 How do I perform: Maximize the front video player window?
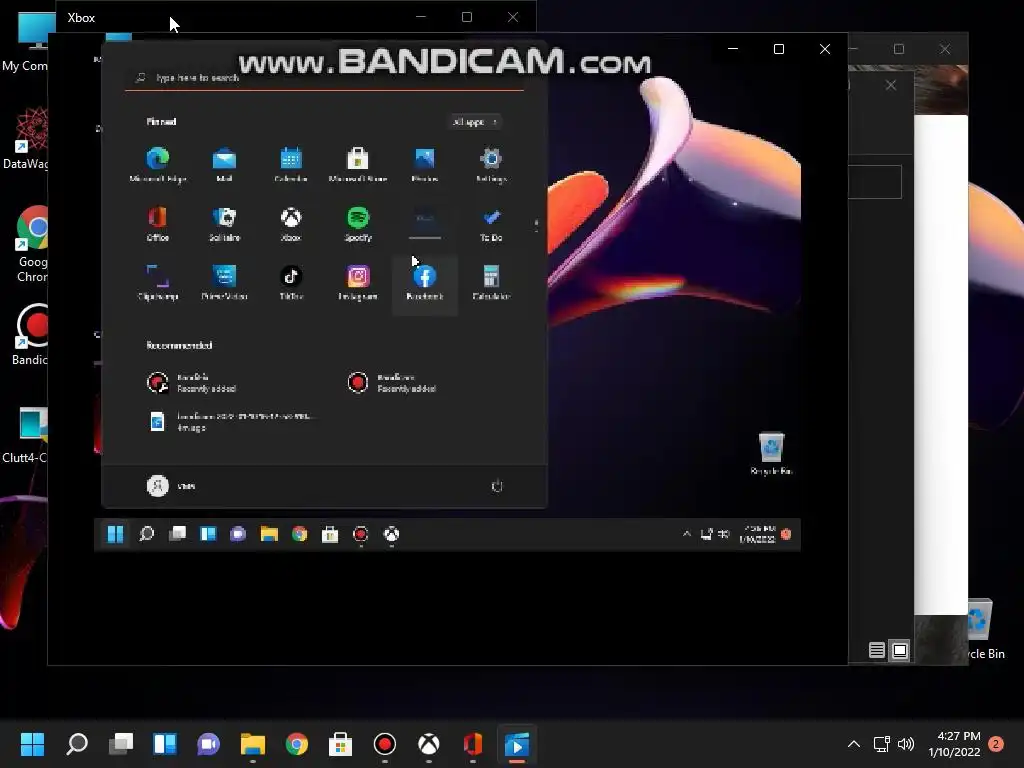[778, 49]
